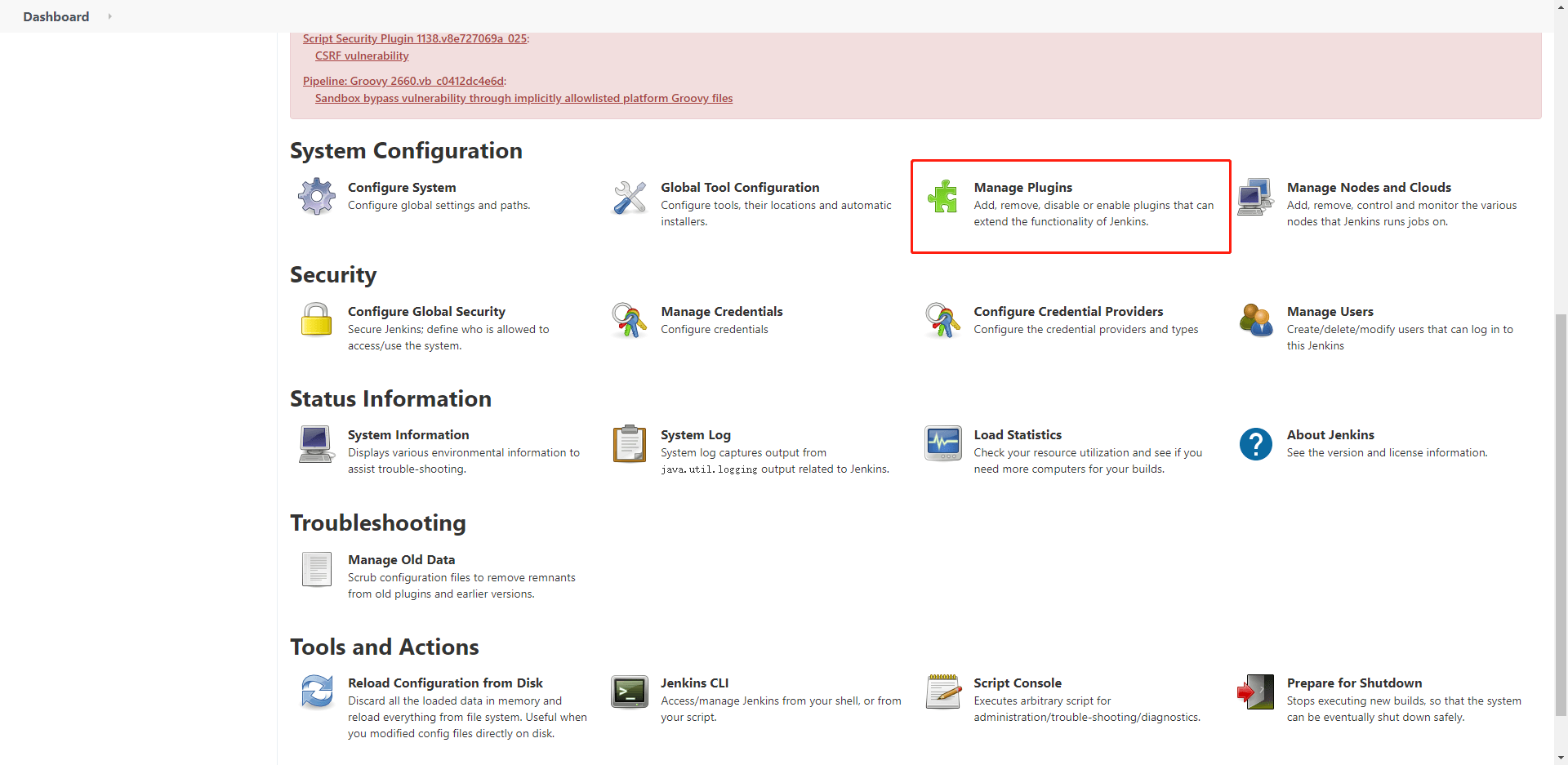The width and height of the screenshot is (1568, 765).
Task: Open the Pipeline: Groovy plugin warning link
Action: [403, 81]
